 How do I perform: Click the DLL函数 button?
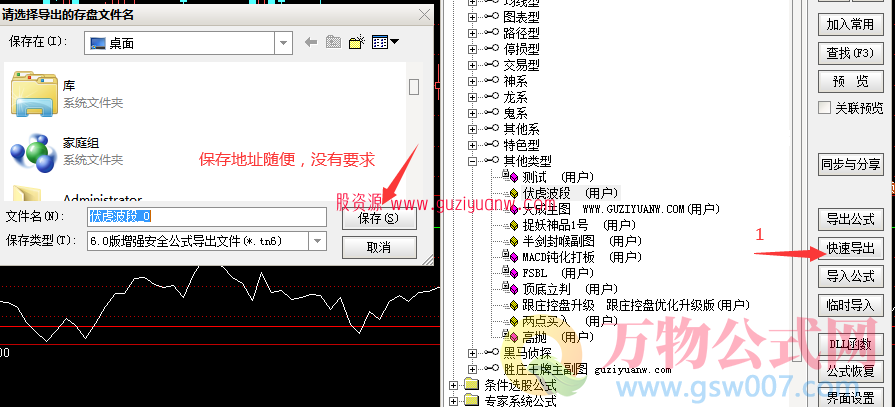pos(850,344)
